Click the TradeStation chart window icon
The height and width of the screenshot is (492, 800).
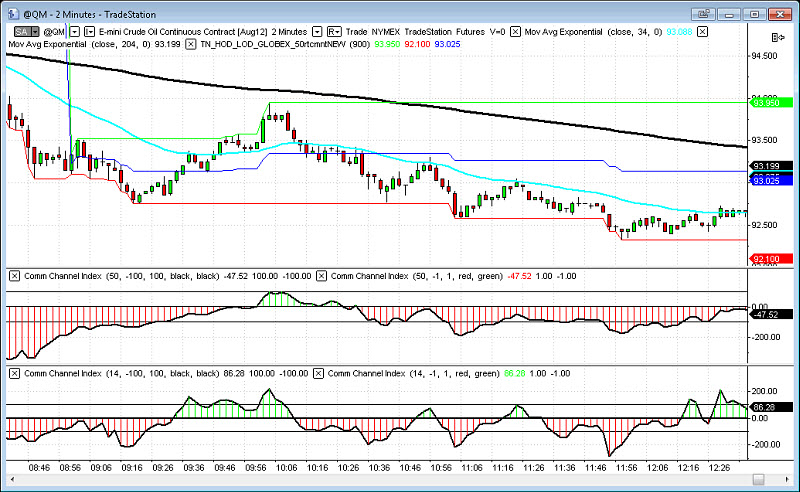coord(13,14)
